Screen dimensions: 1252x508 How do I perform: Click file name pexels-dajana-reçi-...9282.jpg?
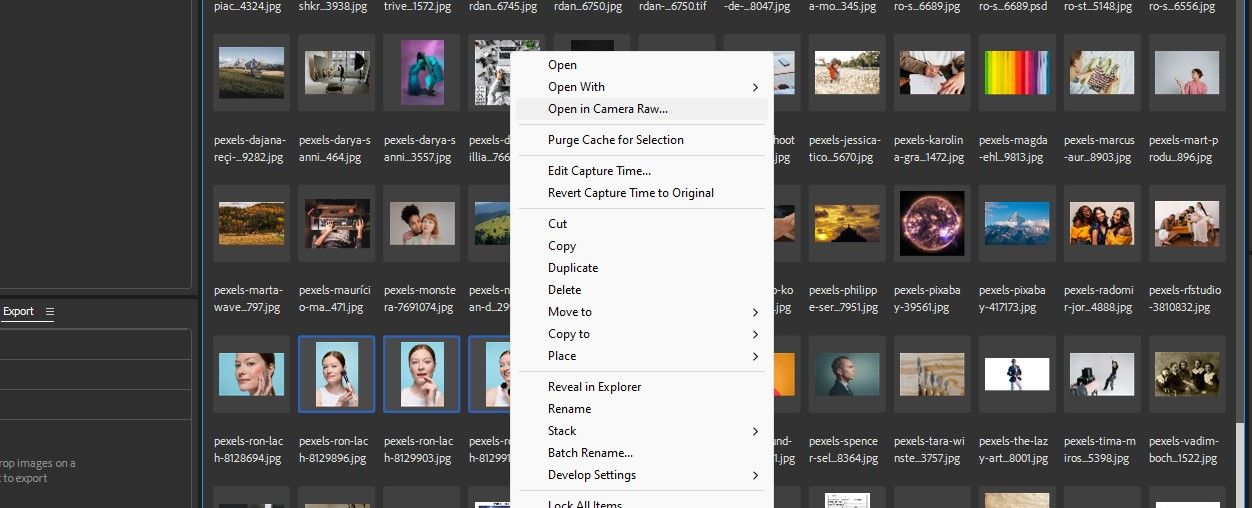point(251,148)
